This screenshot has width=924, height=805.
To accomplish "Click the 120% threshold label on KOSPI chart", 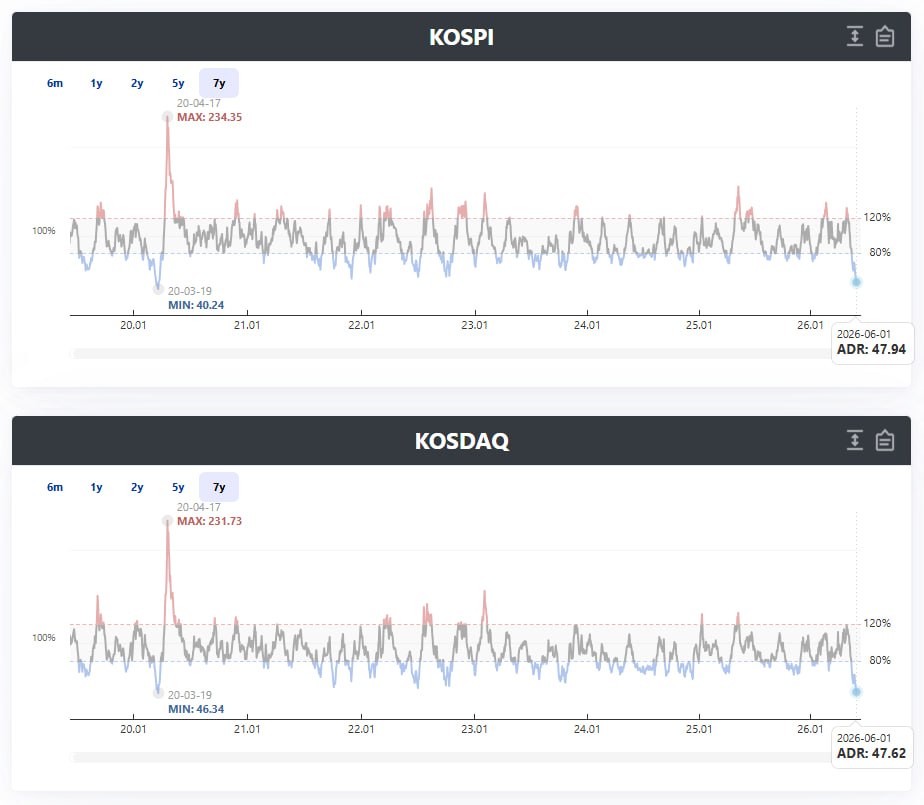I will [x=877, y=217].
